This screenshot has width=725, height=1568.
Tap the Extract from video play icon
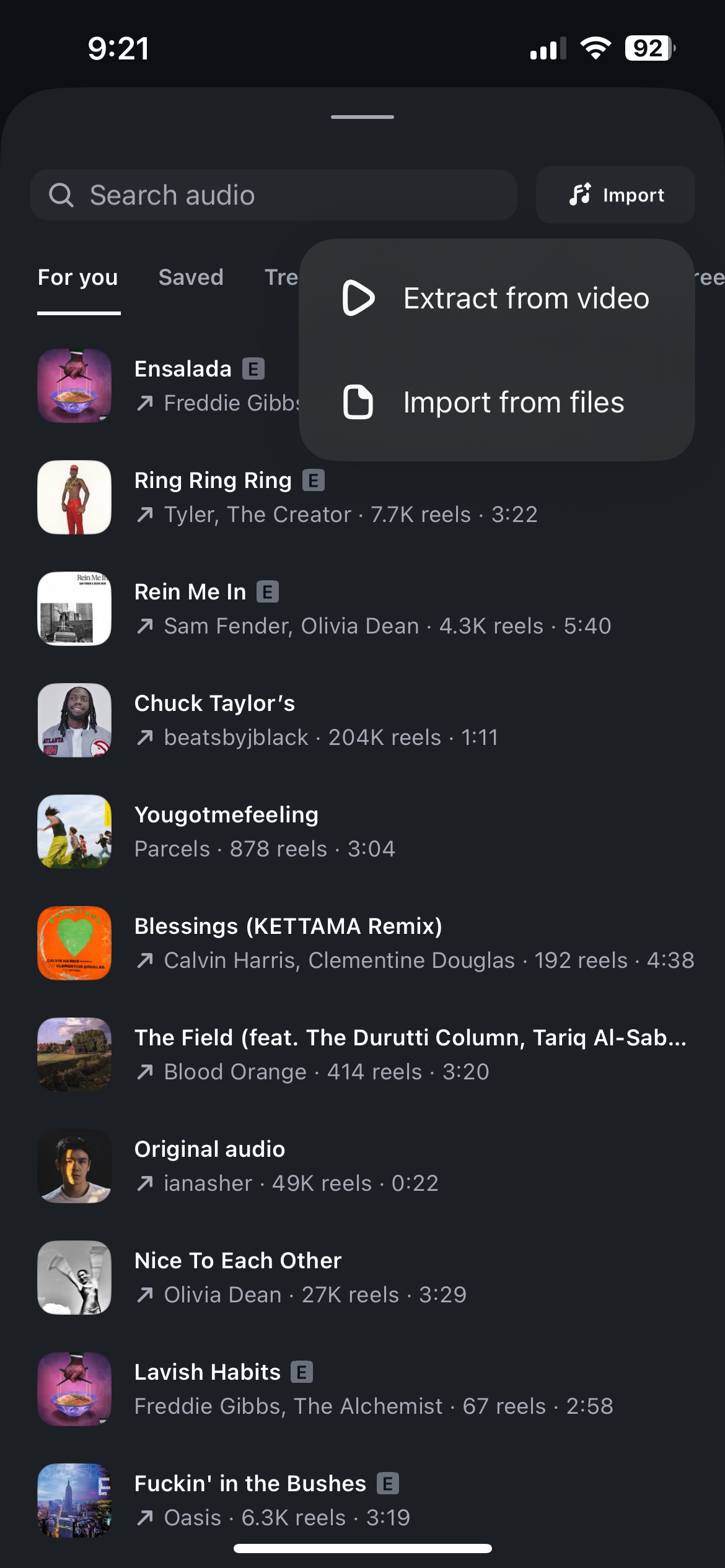coord(358,298)
